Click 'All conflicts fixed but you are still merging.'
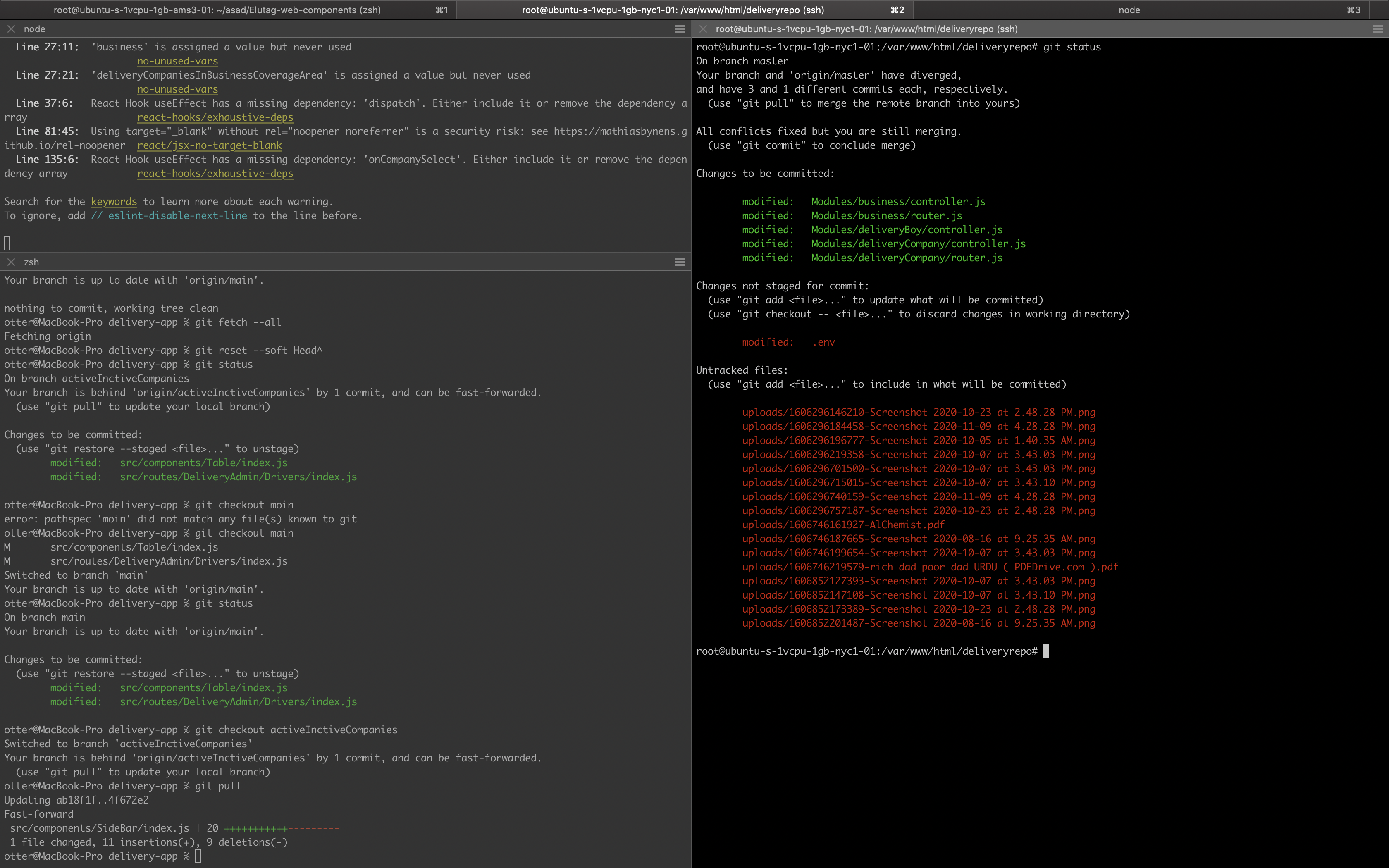The width and height of the screenshot is (1389, 868). (828, 131)
